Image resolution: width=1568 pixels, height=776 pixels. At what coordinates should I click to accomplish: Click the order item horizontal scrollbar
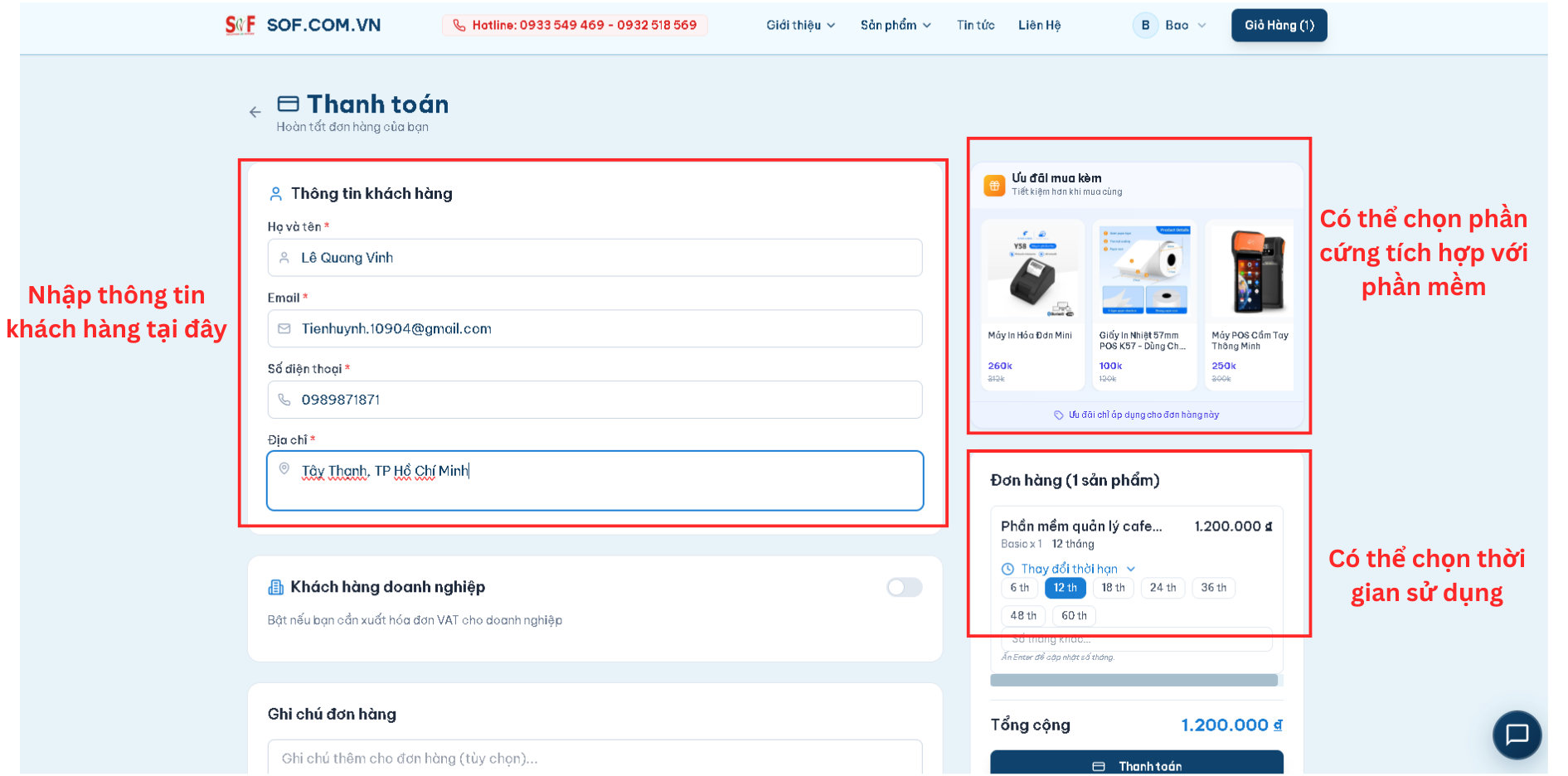[x=1134, y=681]
